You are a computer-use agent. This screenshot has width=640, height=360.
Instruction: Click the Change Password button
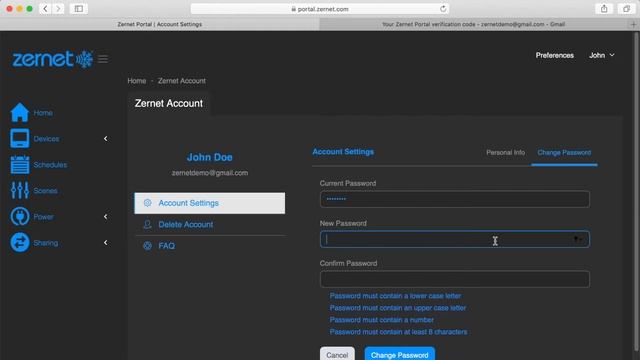click(x=400, y=354)
